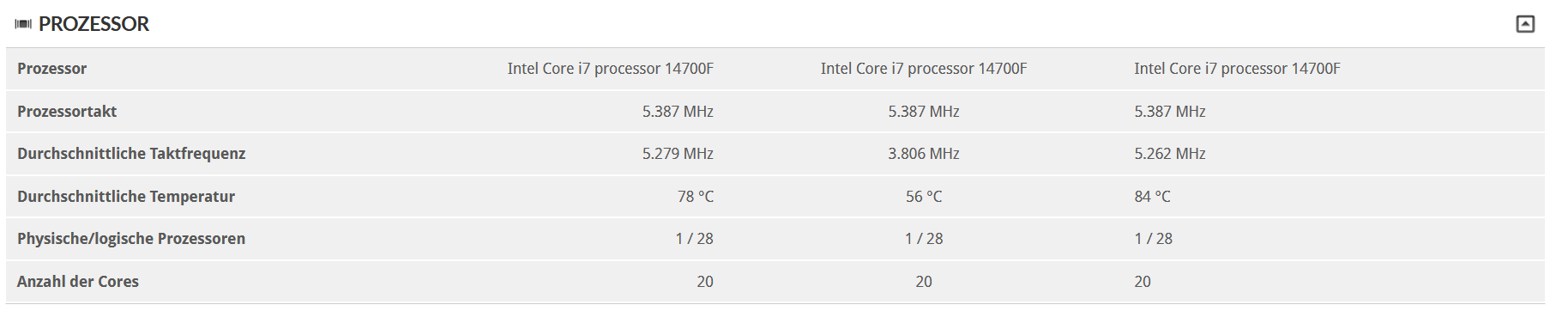Click the 84 °C temperature value
This screenshot has height=311, width=1568.
pyautogui.click(x=1152, y=197)
